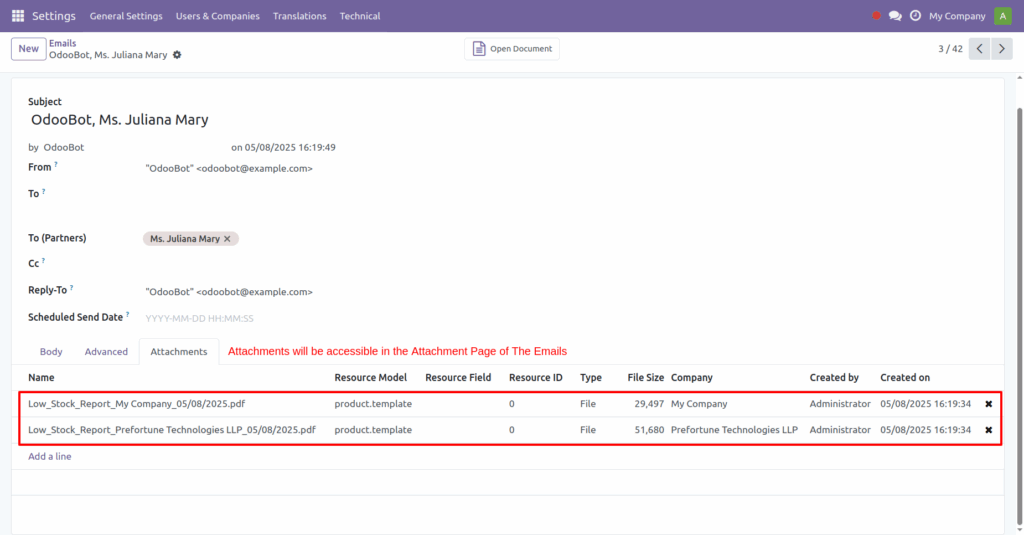Click file size 29,497 cell
The image size is (1024, 535).
(x=649, y=404)
